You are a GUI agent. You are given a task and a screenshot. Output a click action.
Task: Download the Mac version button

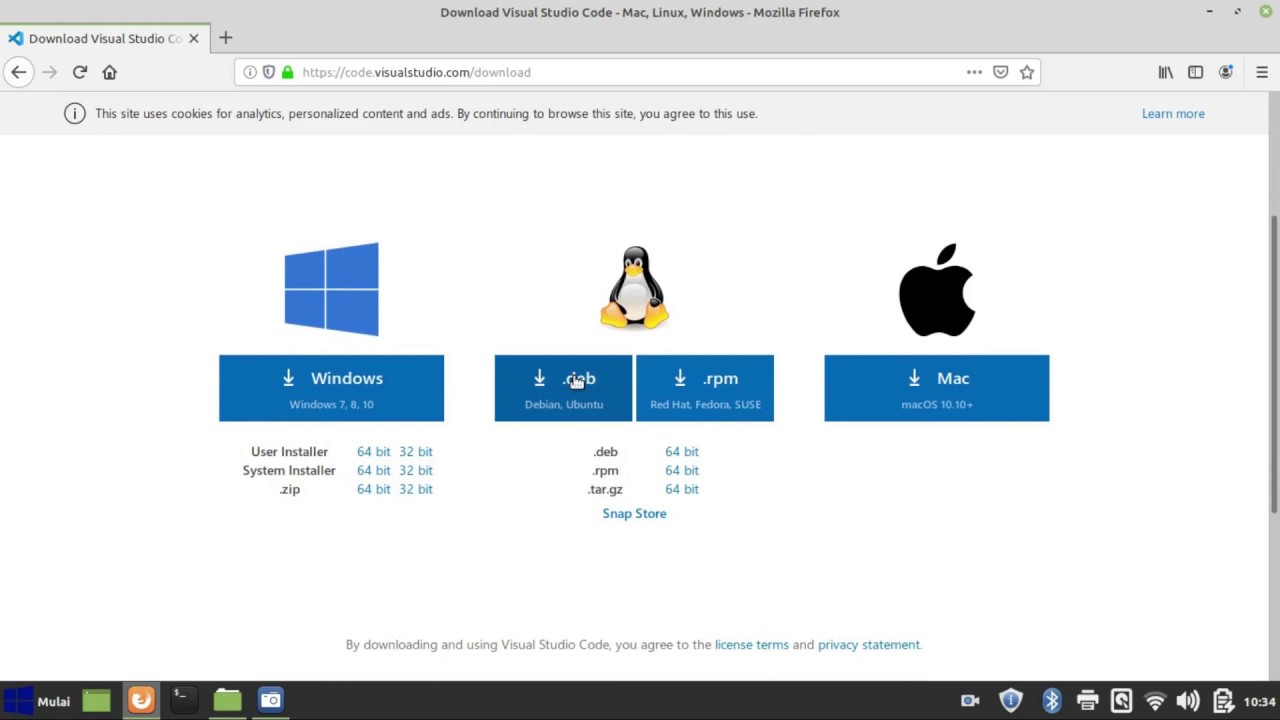click(x=937, y=388)
